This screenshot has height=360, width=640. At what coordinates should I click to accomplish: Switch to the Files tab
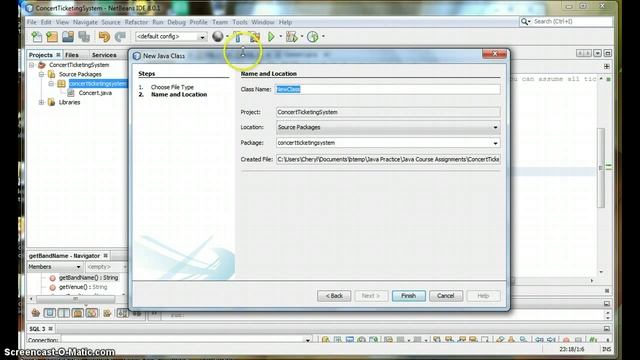pos(72,55)
